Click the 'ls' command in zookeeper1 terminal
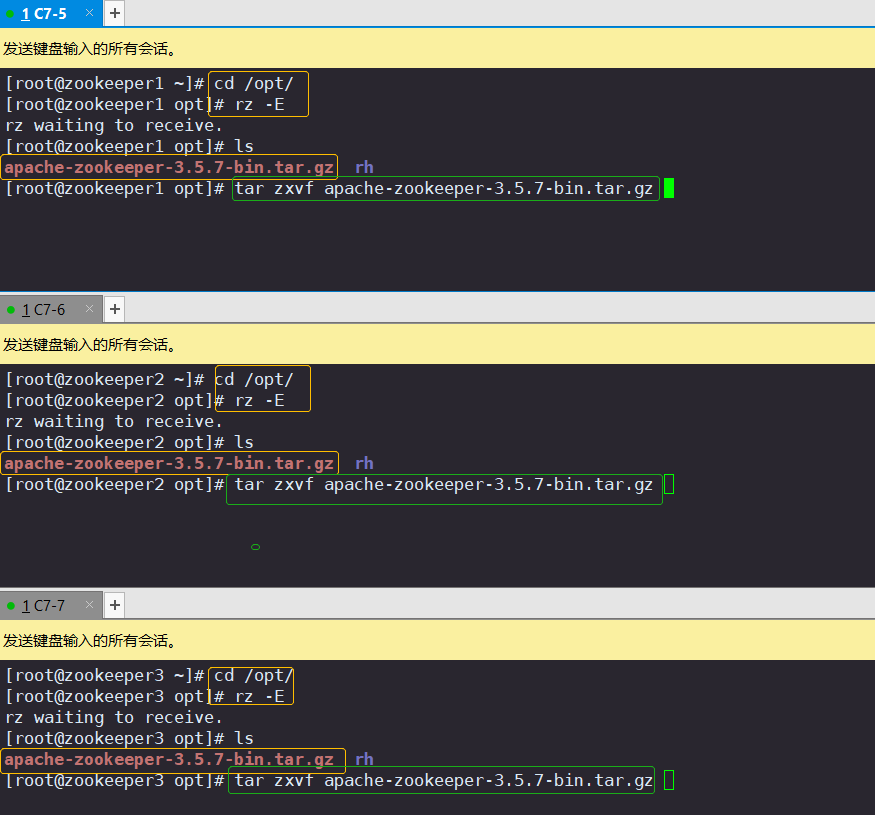 (x=244, y=146)
